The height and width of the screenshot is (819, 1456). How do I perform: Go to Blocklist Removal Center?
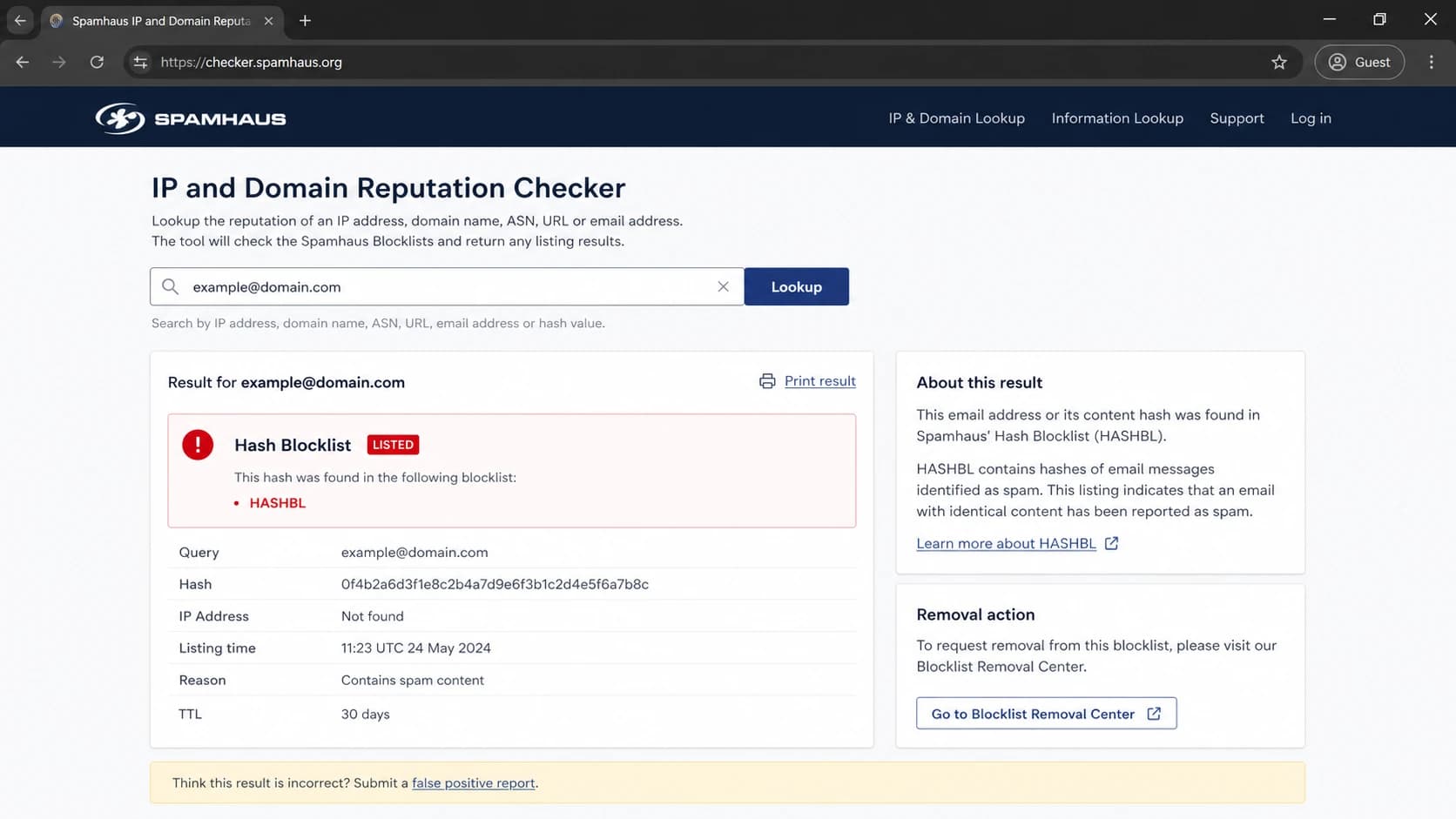pyautogui.click(x=1046, y=714)
